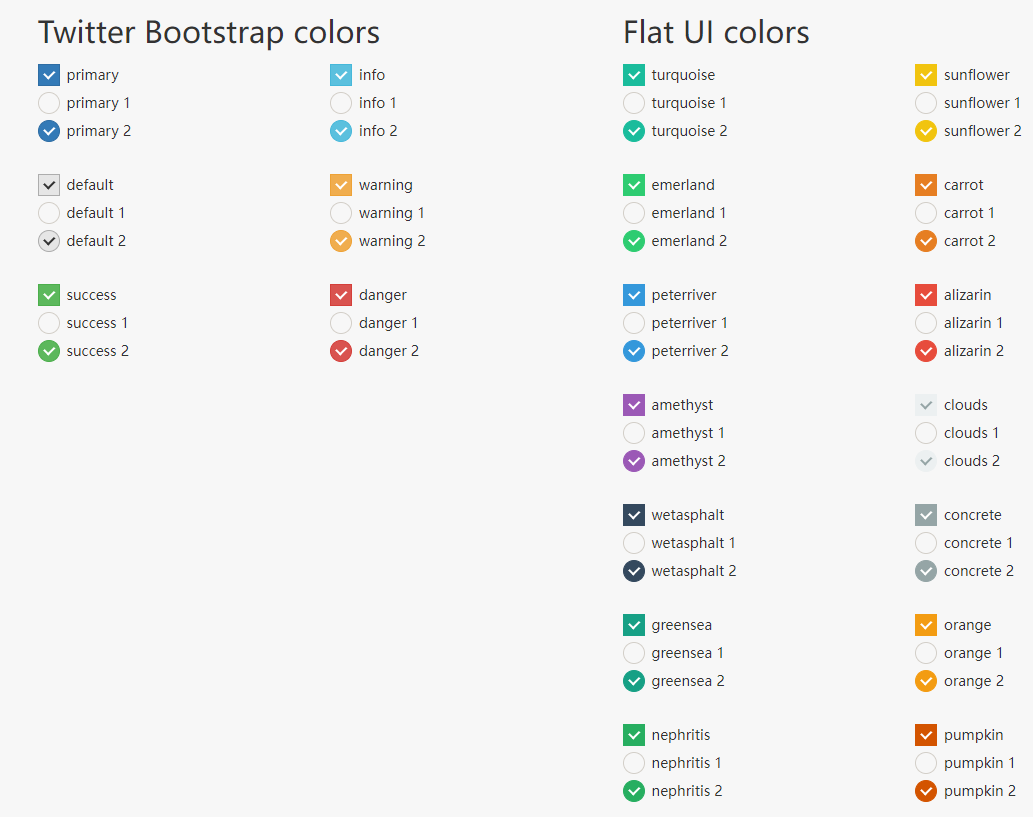
Task: Select alizarin 1 radio button
Action: (926, 323)
